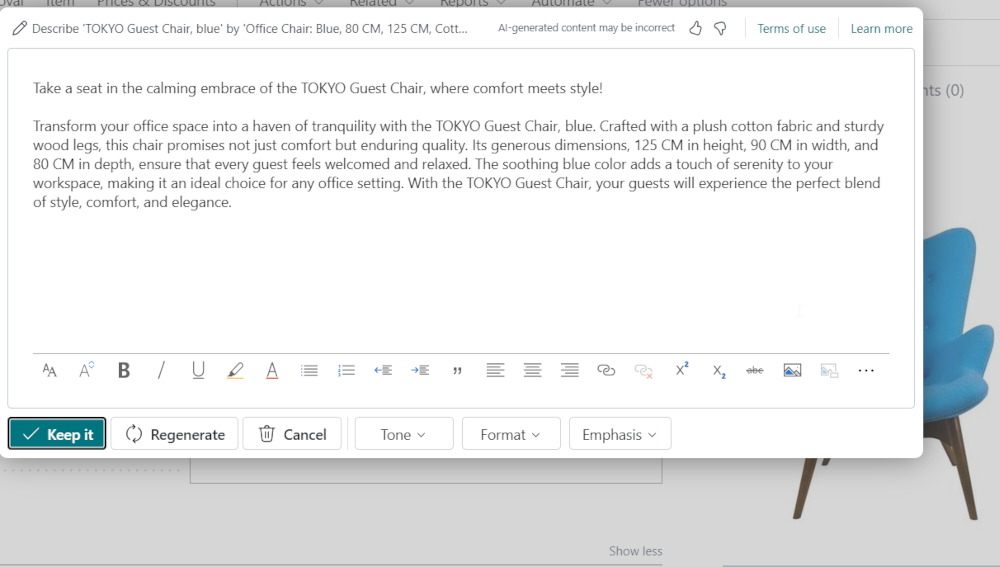Click the greyed-out image icon next to Insert image
Viewport: 1000px width, 567px height.
[x=829, y=370]
